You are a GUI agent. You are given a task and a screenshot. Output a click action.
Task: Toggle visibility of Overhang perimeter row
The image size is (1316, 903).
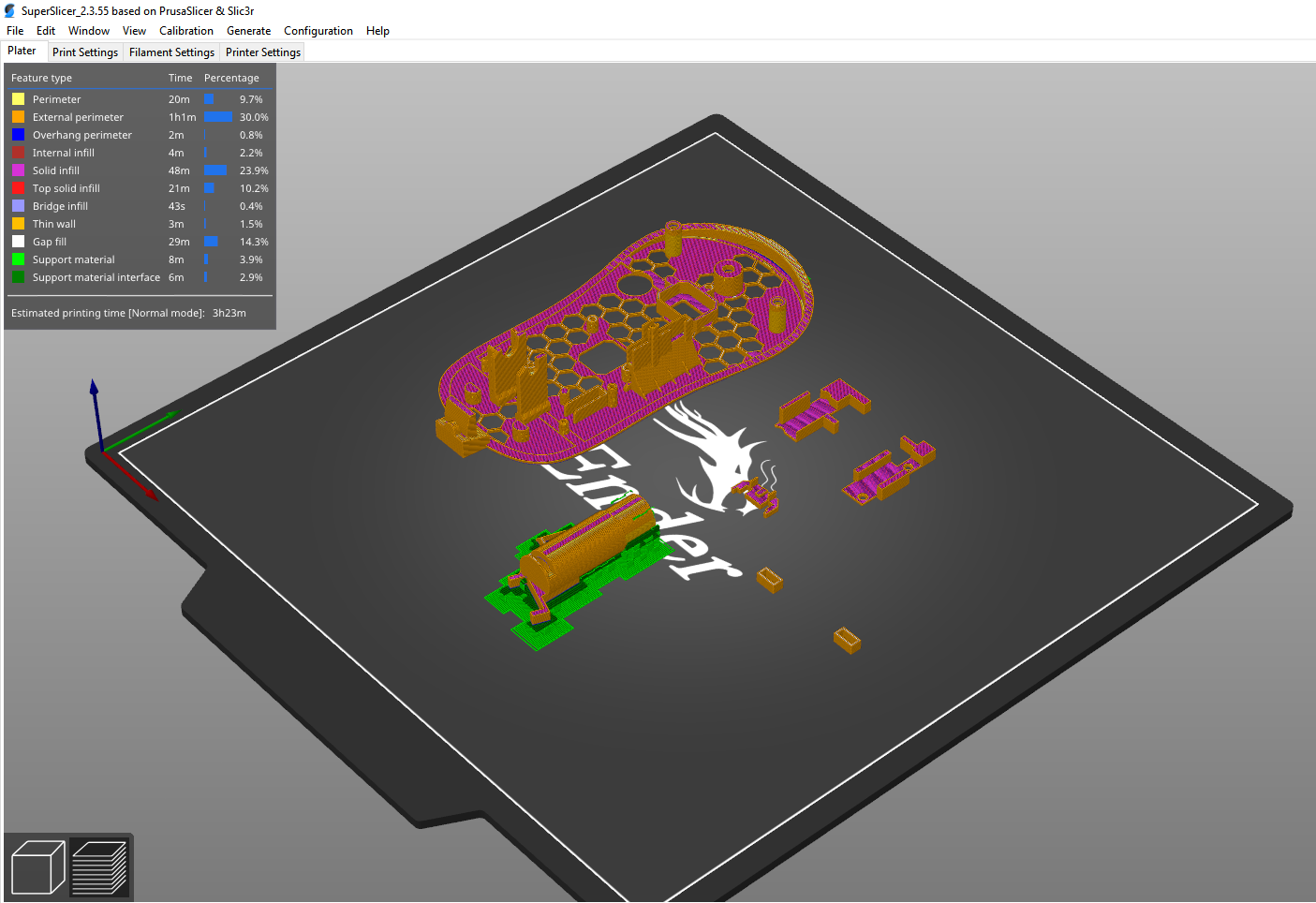(x=140, y=135)
